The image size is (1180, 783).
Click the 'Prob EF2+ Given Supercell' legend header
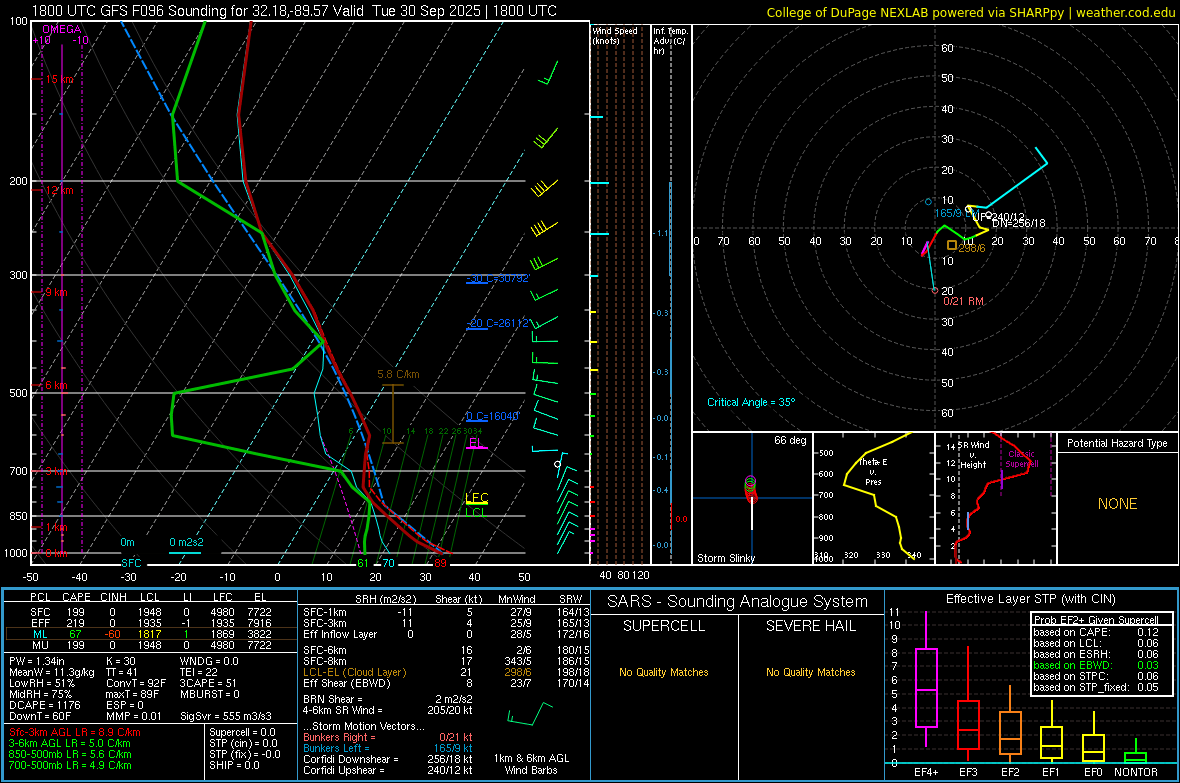1096,620
